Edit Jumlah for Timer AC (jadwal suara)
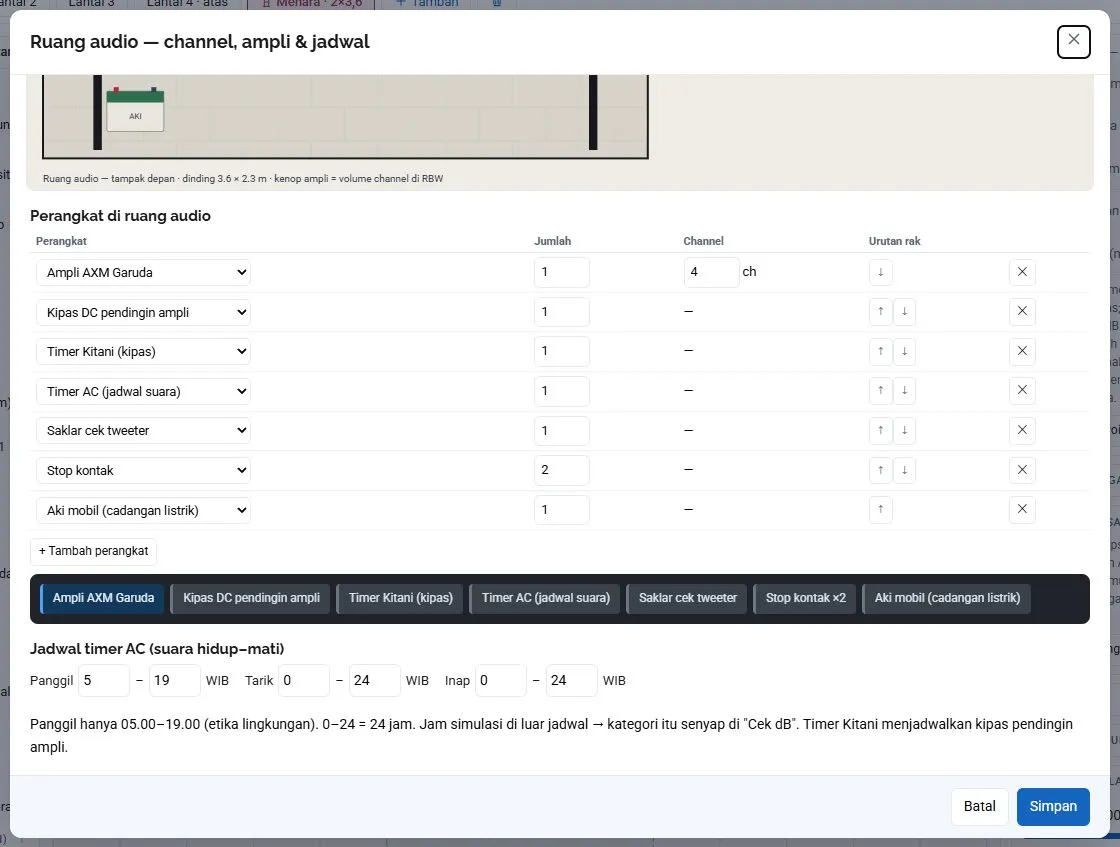The height and width of the screenshot is (847, 1120). 561,391
